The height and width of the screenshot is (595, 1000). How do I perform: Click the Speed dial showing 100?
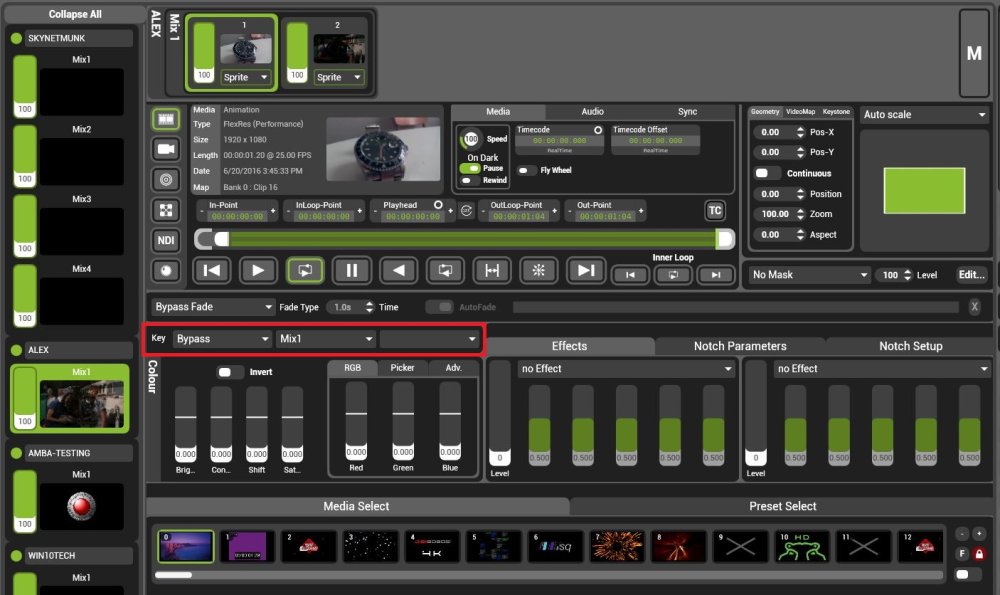tap(471, 138)
